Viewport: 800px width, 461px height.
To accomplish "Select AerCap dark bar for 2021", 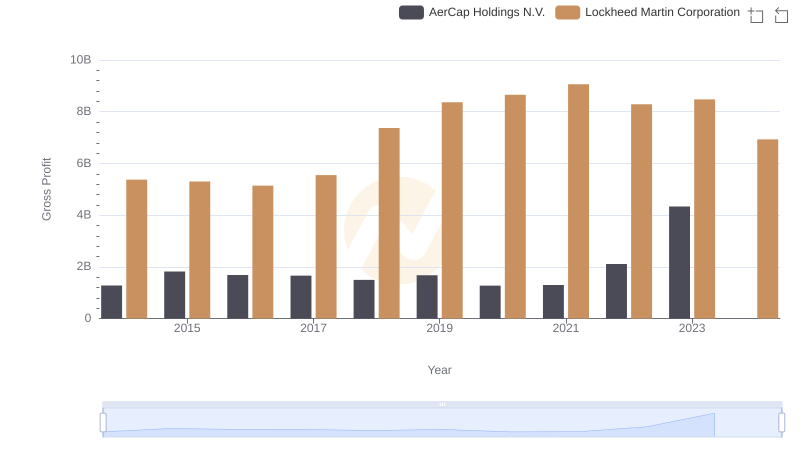I will pyautogui.click(x=554, y=302).
